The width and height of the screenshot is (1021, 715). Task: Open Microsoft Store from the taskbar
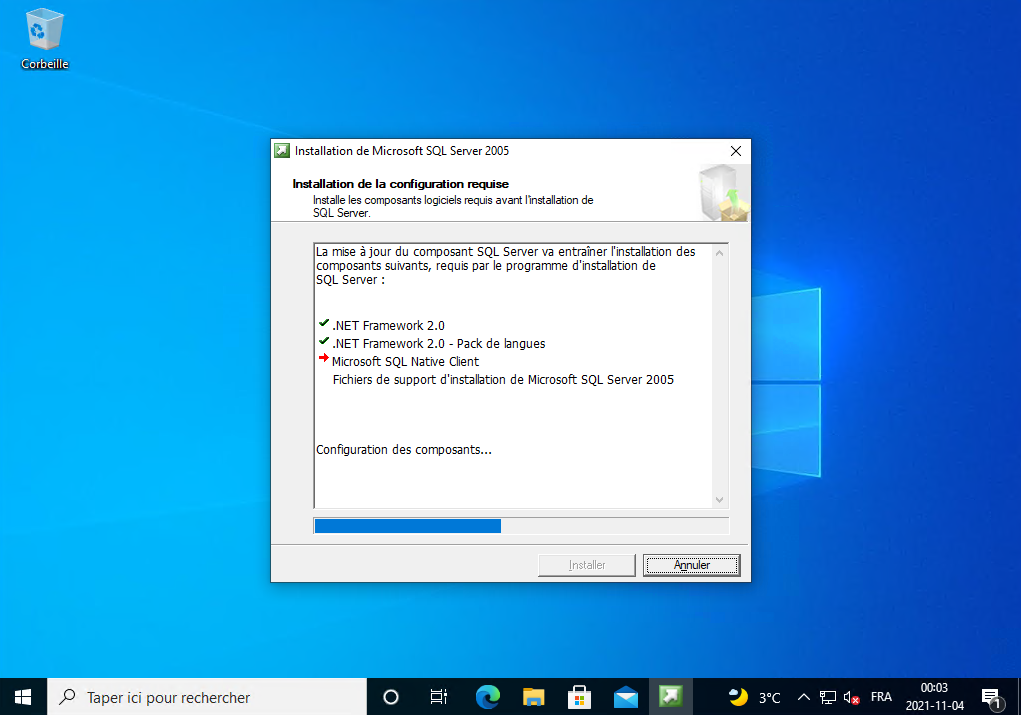click(x=579, y=697)
